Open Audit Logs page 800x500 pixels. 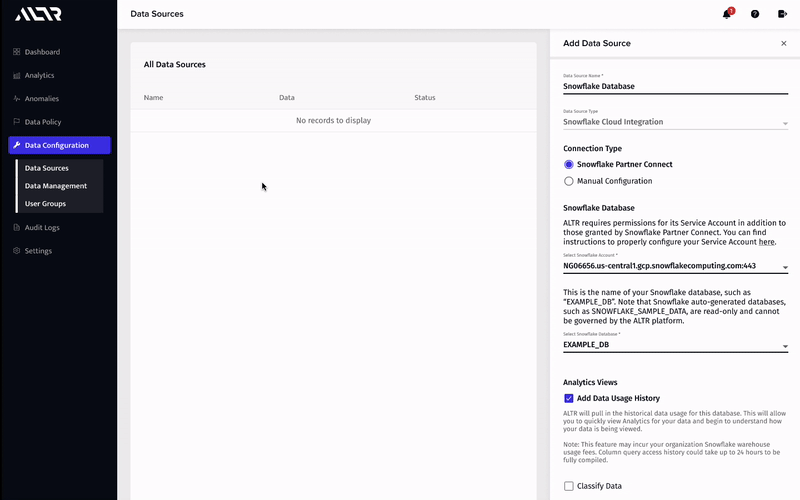point(42,228)
